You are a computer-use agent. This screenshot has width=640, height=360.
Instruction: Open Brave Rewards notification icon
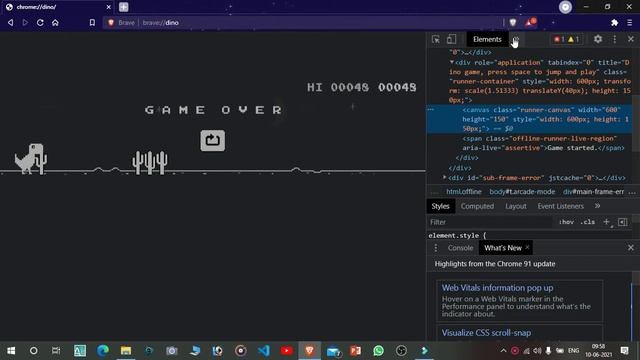pos(530,22)
